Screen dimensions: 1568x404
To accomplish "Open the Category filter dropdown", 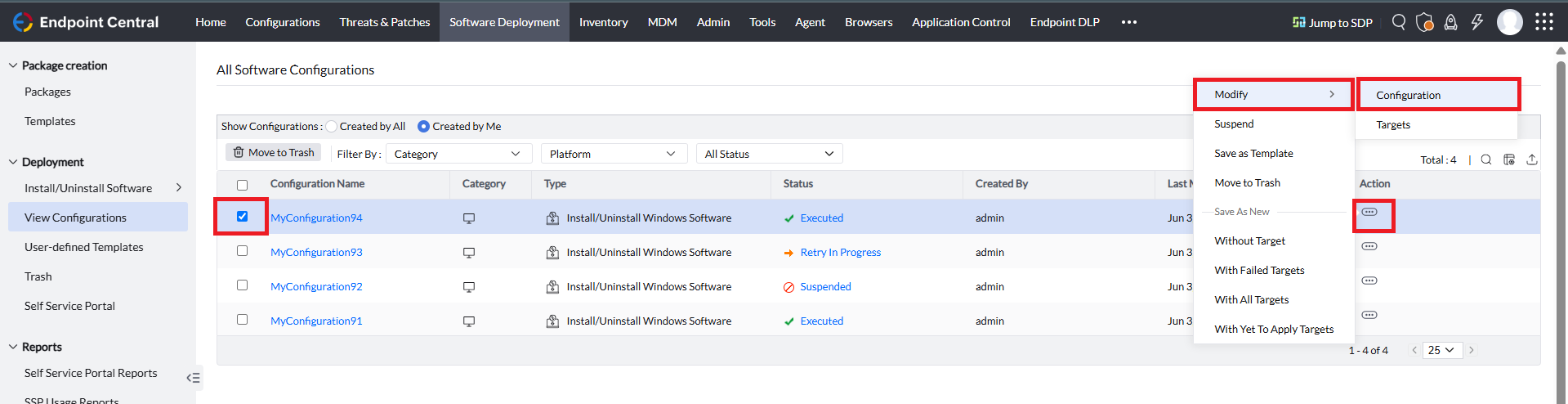I will [458, 154].
